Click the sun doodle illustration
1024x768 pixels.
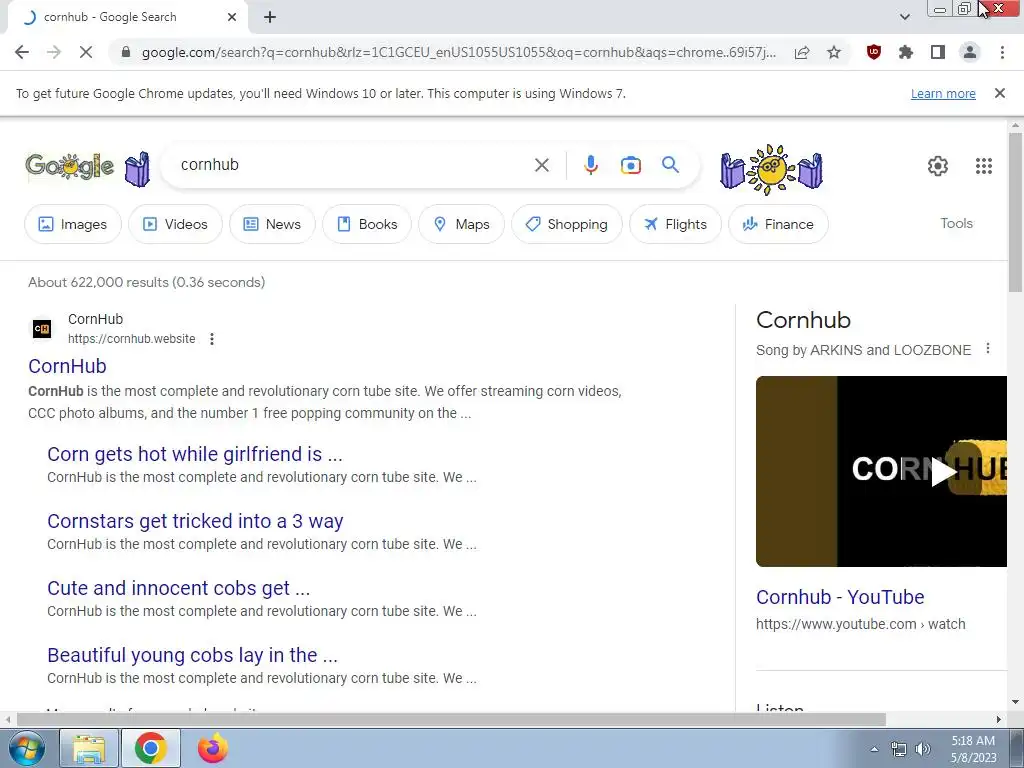[771, 169]
